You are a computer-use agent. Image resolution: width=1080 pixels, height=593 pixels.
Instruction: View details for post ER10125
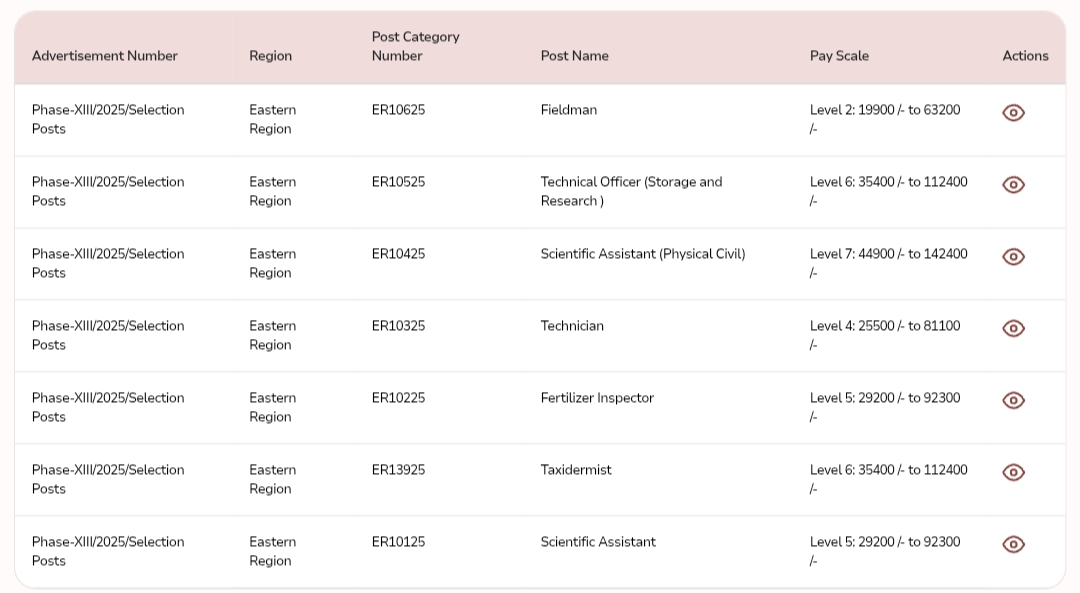coord(1013,544)
